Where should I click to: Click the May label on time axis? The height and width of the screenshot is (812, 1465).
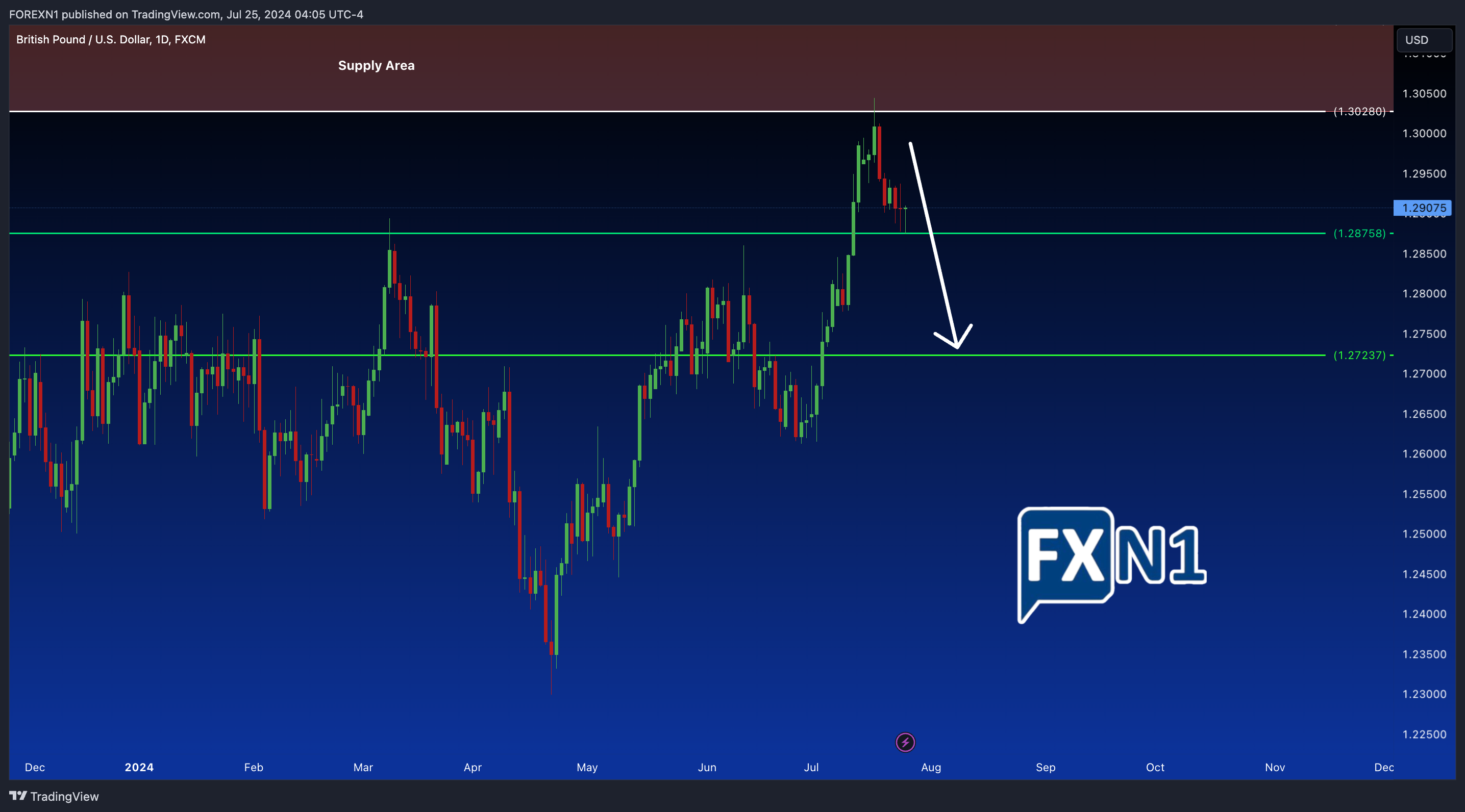point(587,767)
